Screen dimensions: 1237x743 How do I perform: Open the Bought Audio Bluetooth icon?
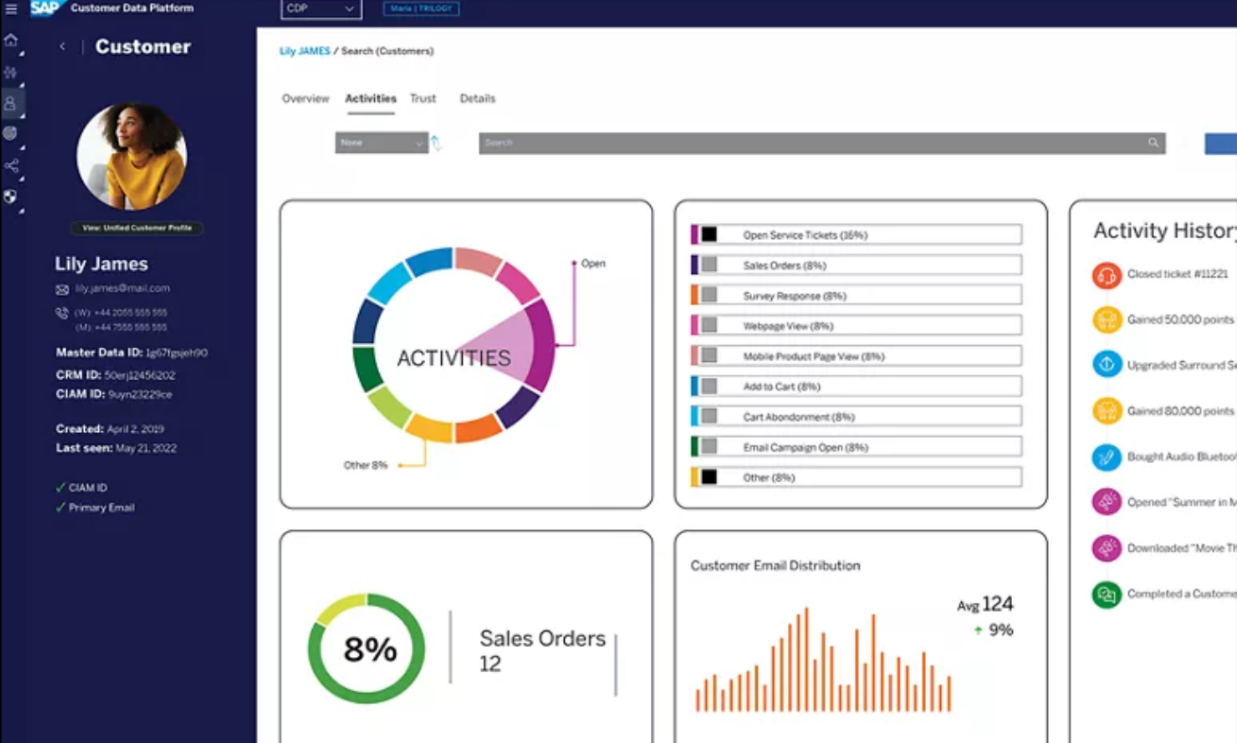pos(1106,457)
